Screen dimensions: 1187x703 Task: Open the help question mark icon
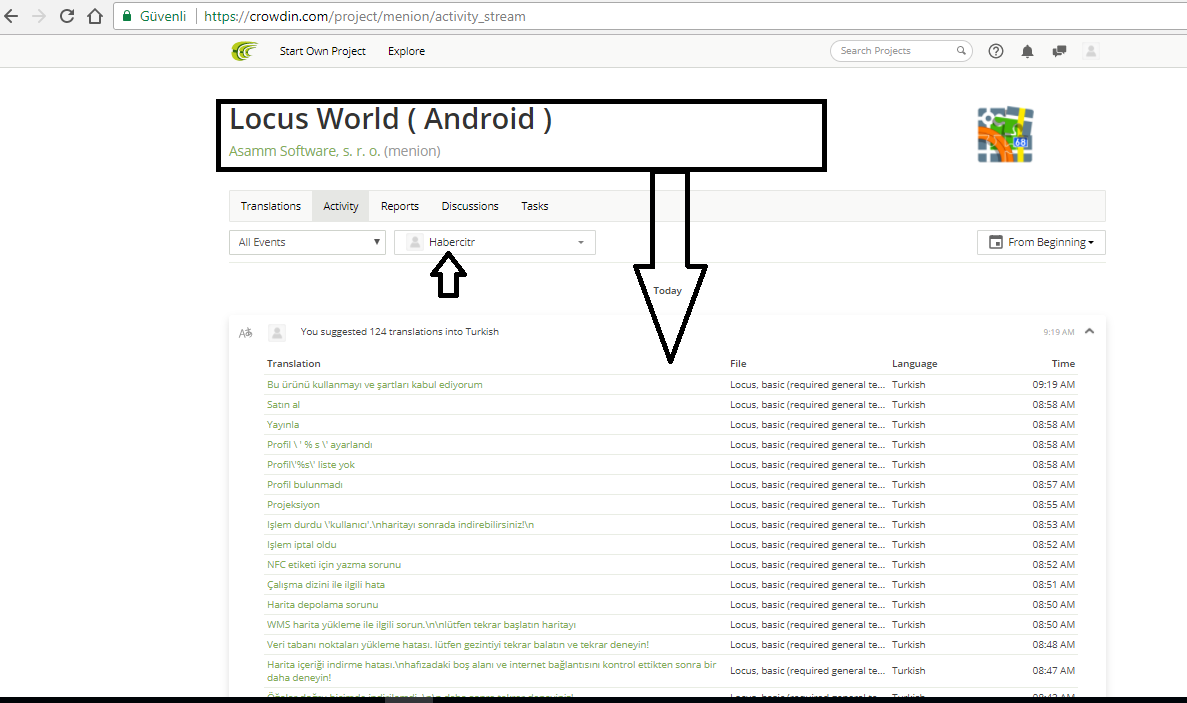[x=995, y=51]
